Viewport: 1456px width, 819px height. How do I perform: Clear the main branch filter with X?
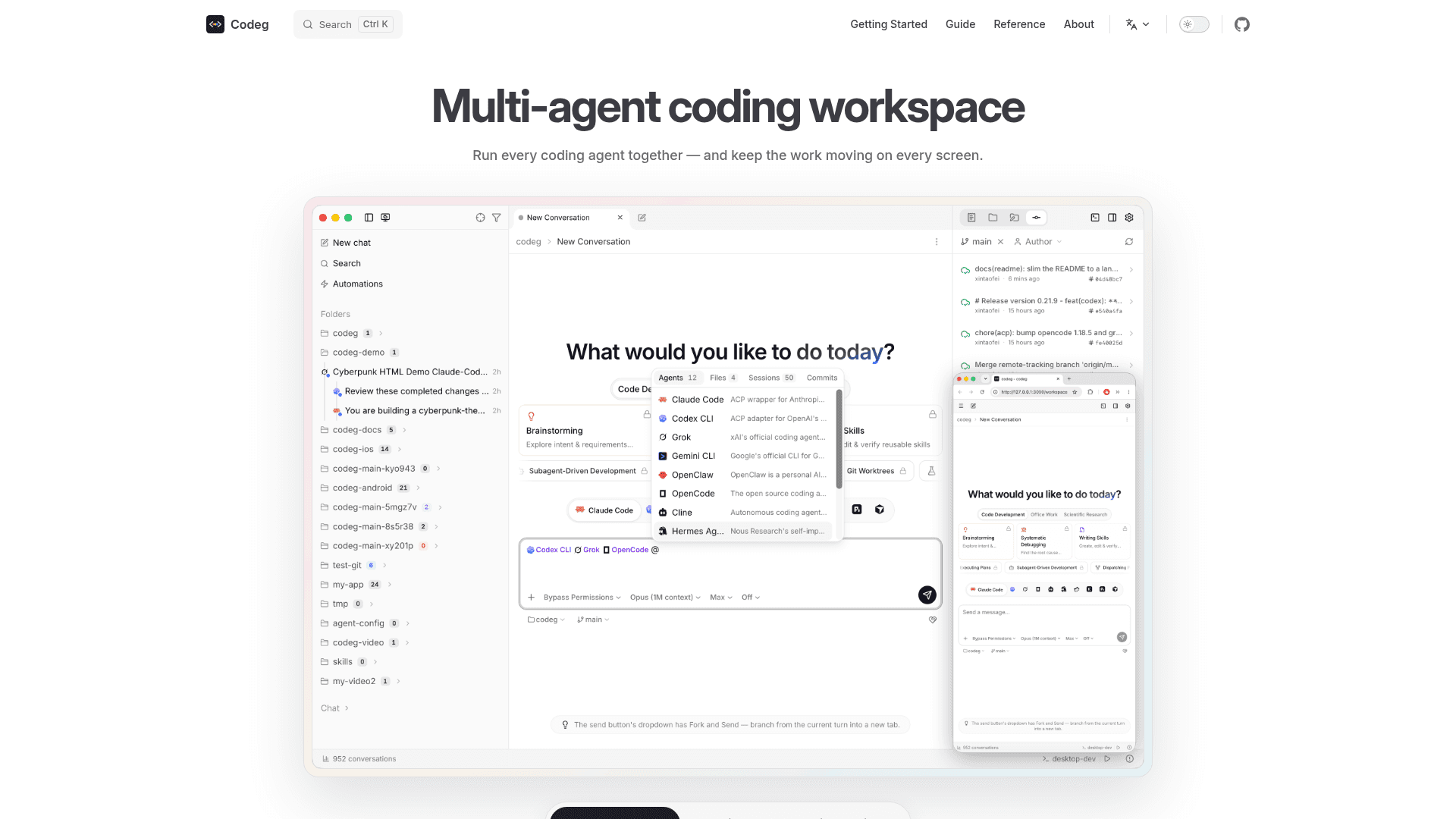coord(1000,242)
